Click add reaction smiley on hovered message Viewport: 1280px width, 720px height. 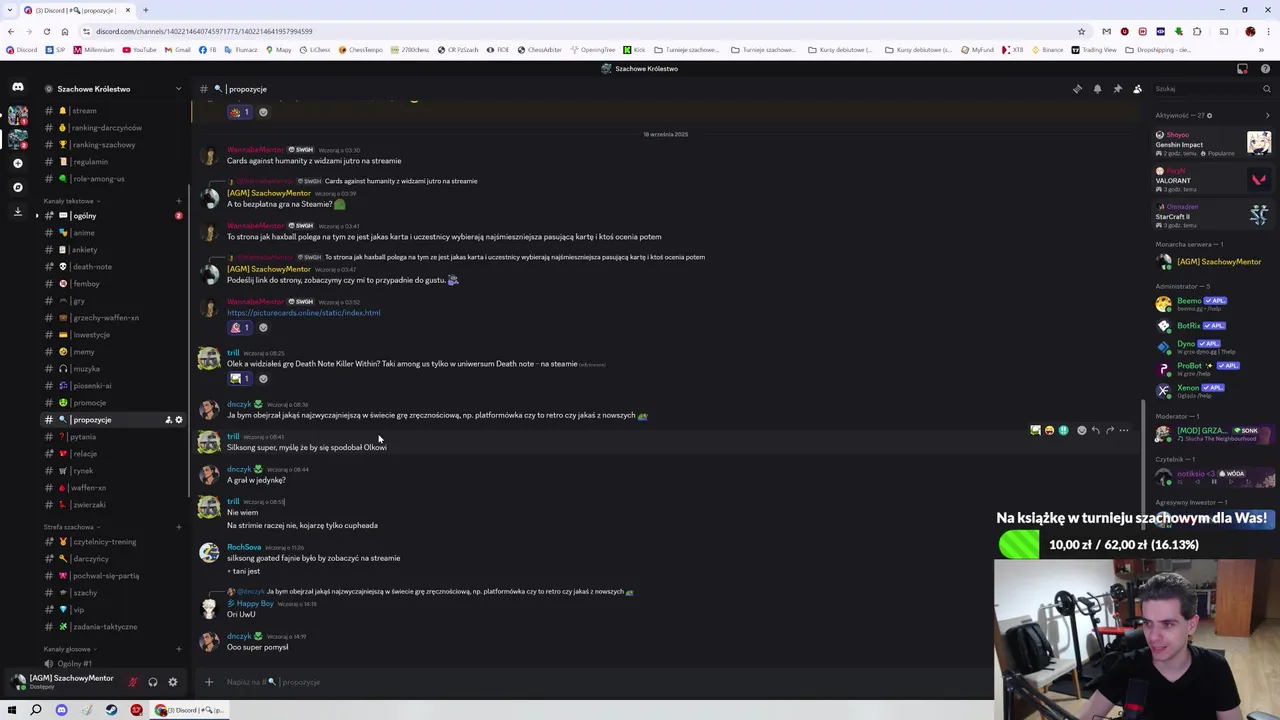coord(1081,430)
